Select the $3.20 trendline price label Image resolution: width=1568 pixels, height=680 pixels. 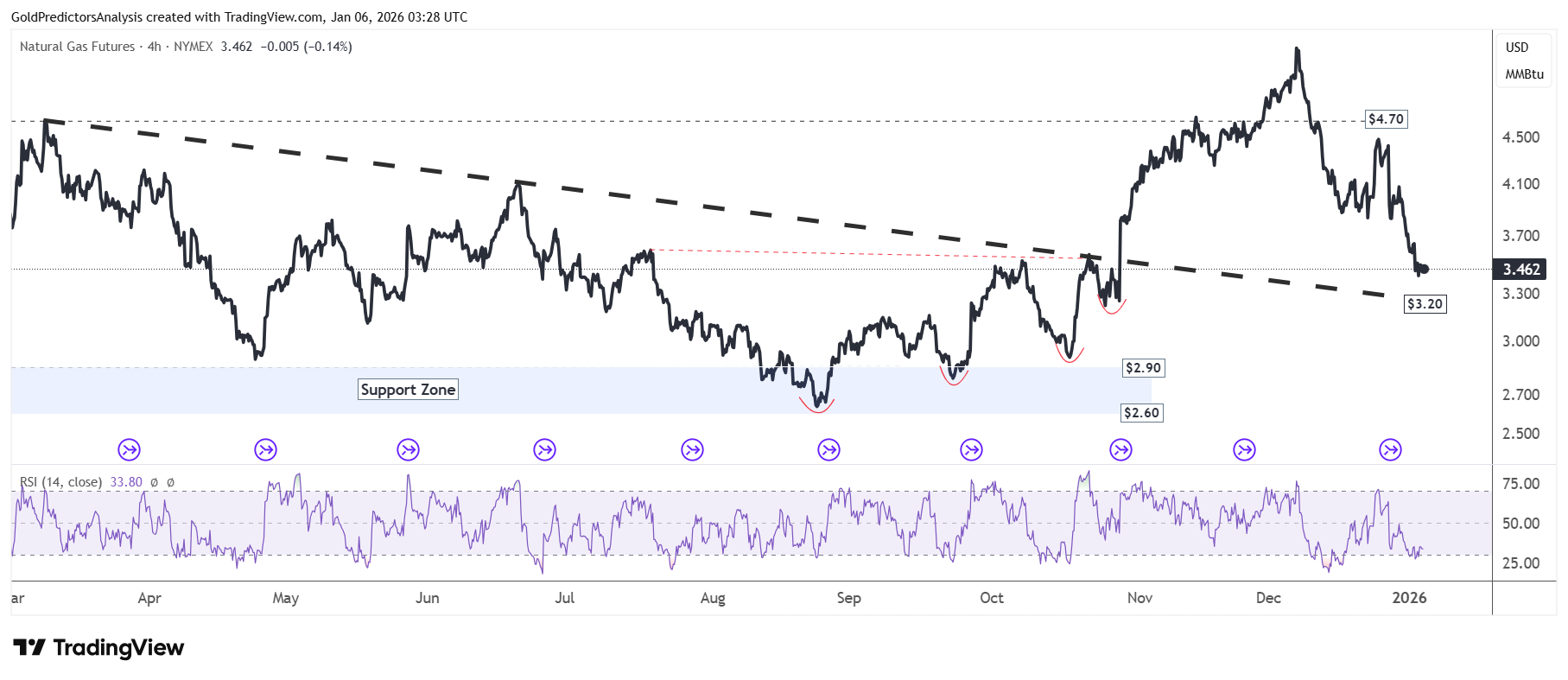(1425, 304)
